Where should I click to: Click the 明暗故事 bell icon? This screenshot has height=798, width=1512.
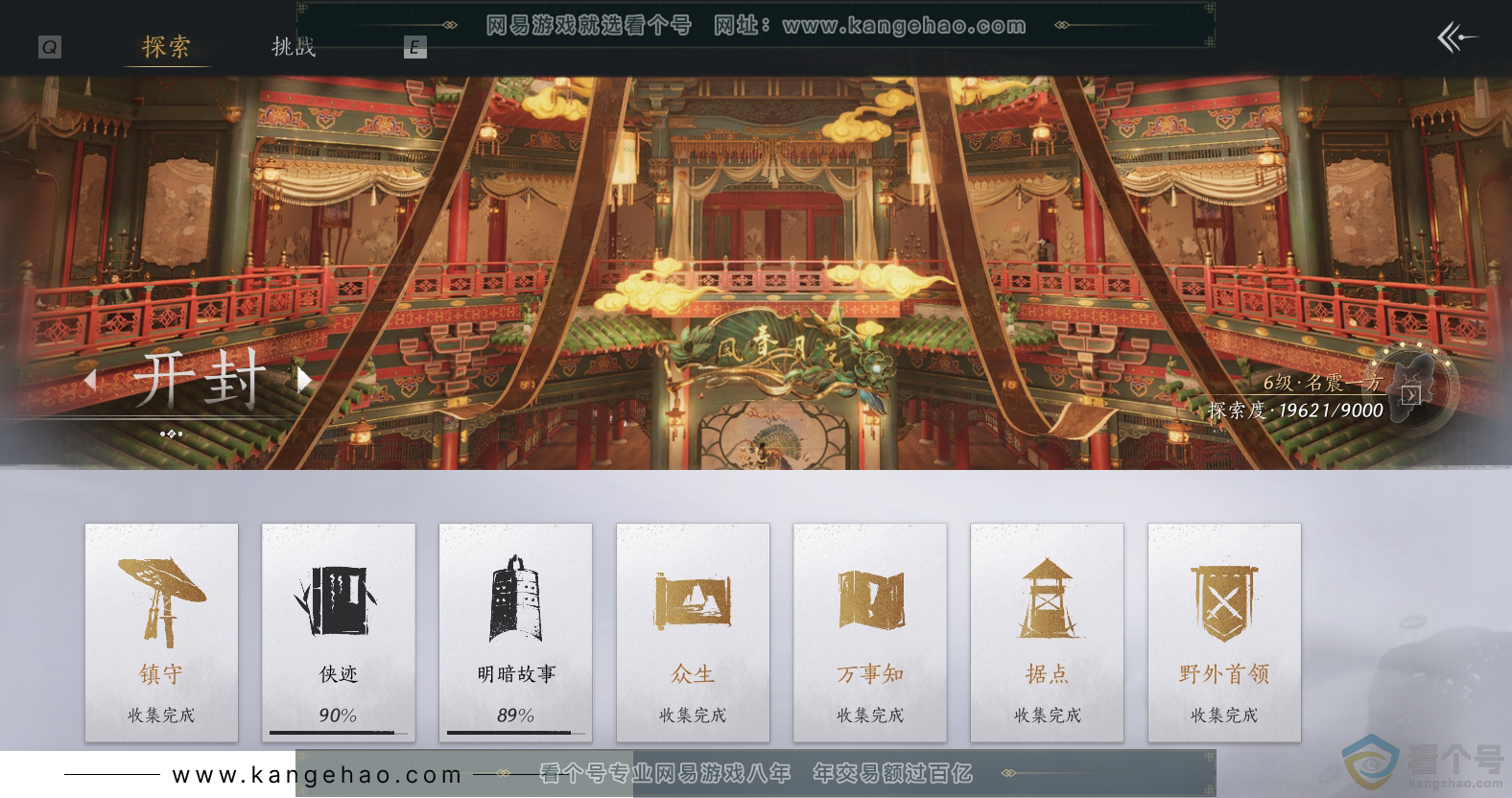pos(515,598)
